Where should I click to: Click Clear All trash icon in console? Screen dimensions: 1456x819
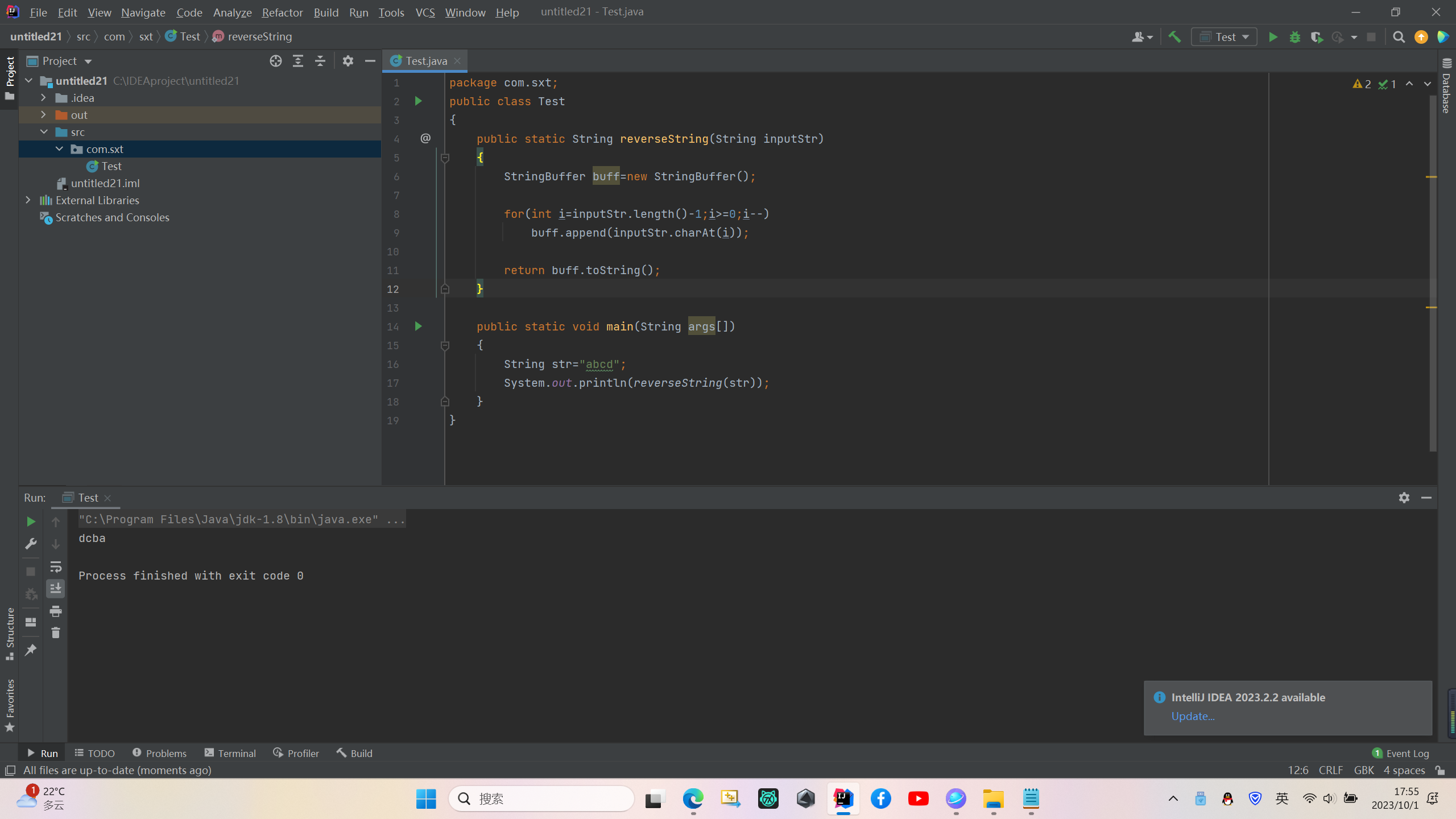(56, 633)
